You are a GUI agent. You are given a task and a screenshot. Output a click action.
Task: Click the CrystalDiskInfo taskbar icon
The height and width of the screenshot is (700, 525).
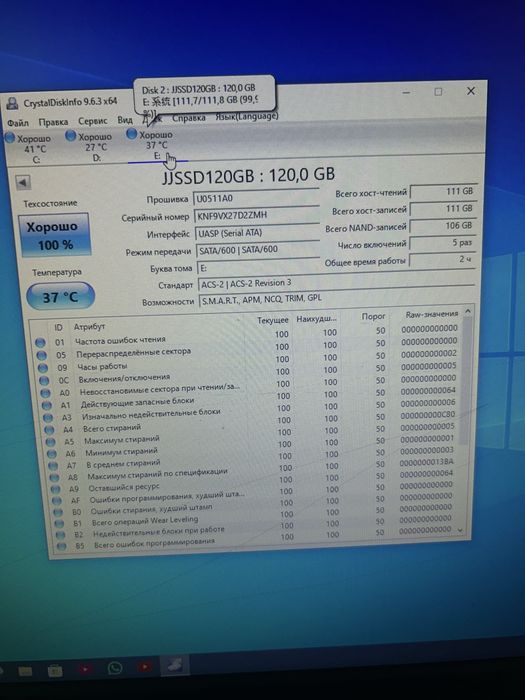click(175, 666)
